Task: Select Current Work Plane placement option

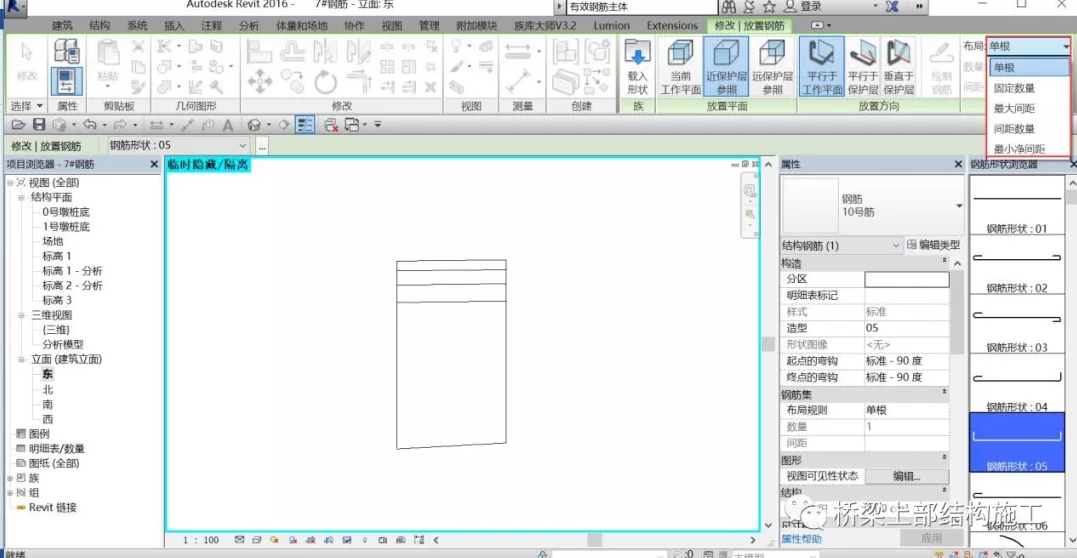Action: [680, 66]
